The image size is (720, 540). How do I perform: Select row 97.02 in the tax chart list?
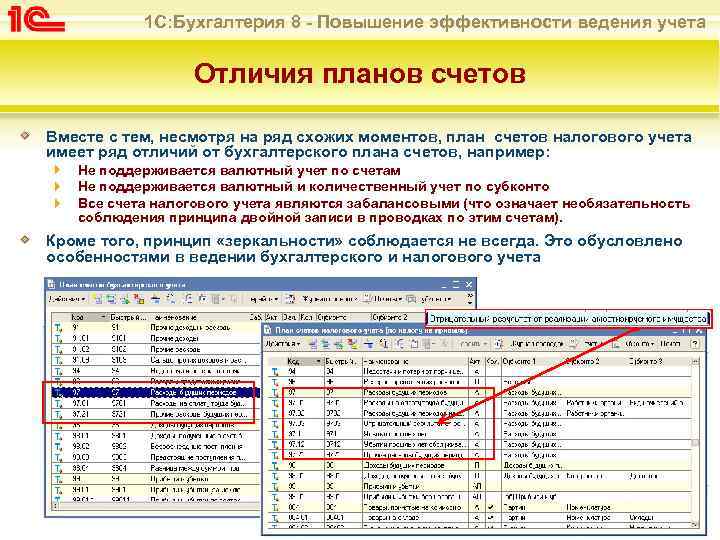pos(480,413)
